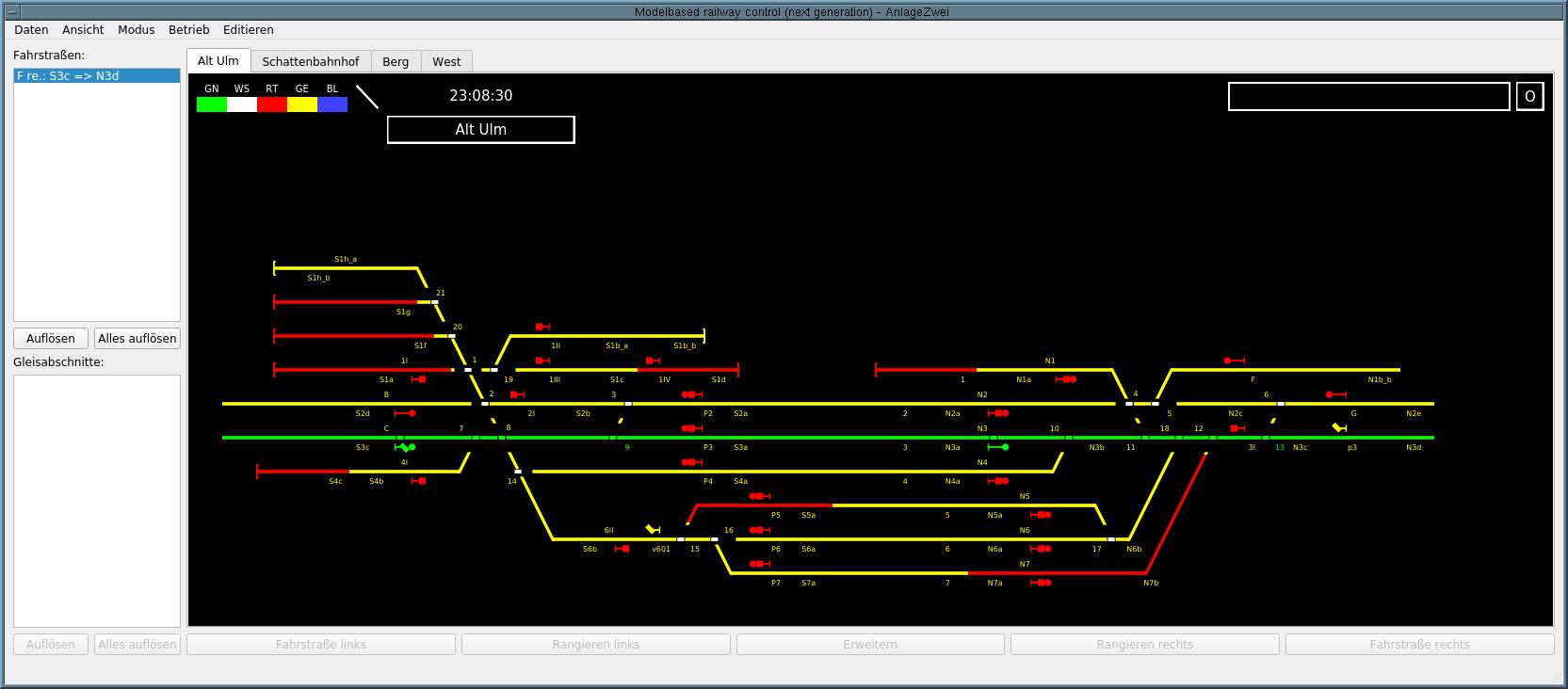The width and height of the screenshot is (1568, 689).
Task: Select the yellow signal next to v601
Action: coord(653,530)
